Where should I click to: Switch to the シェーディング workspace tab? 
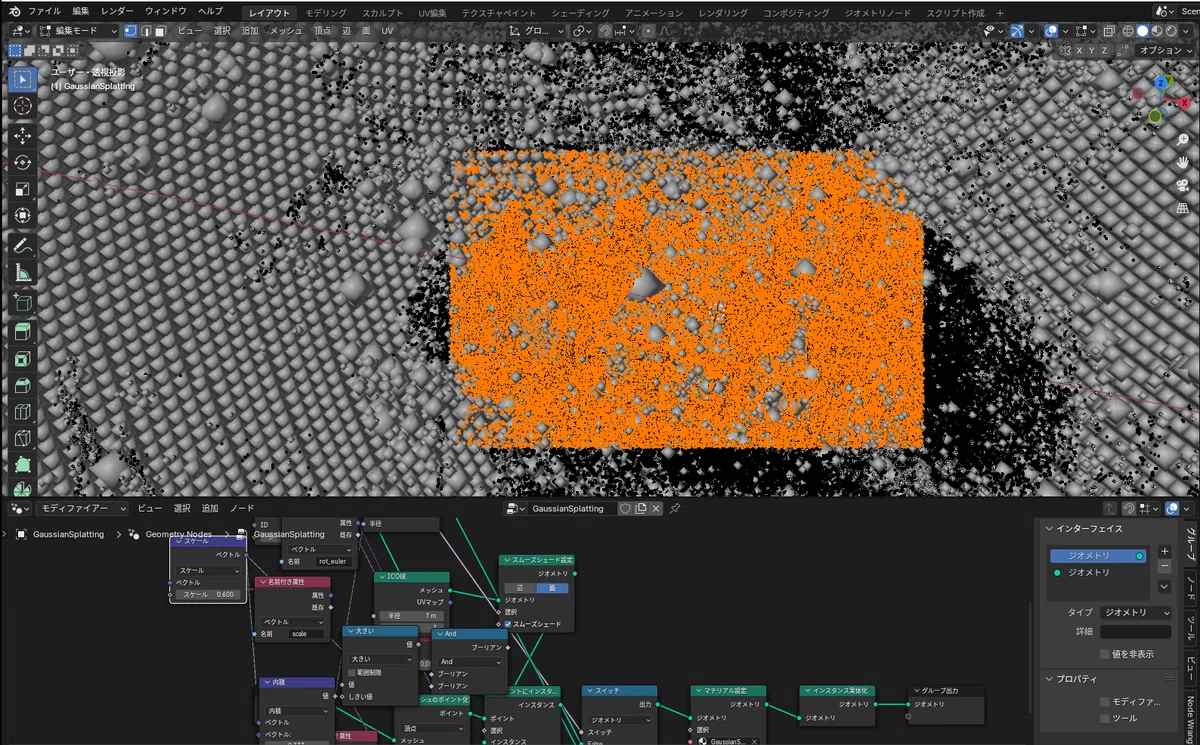coord(580,13)
